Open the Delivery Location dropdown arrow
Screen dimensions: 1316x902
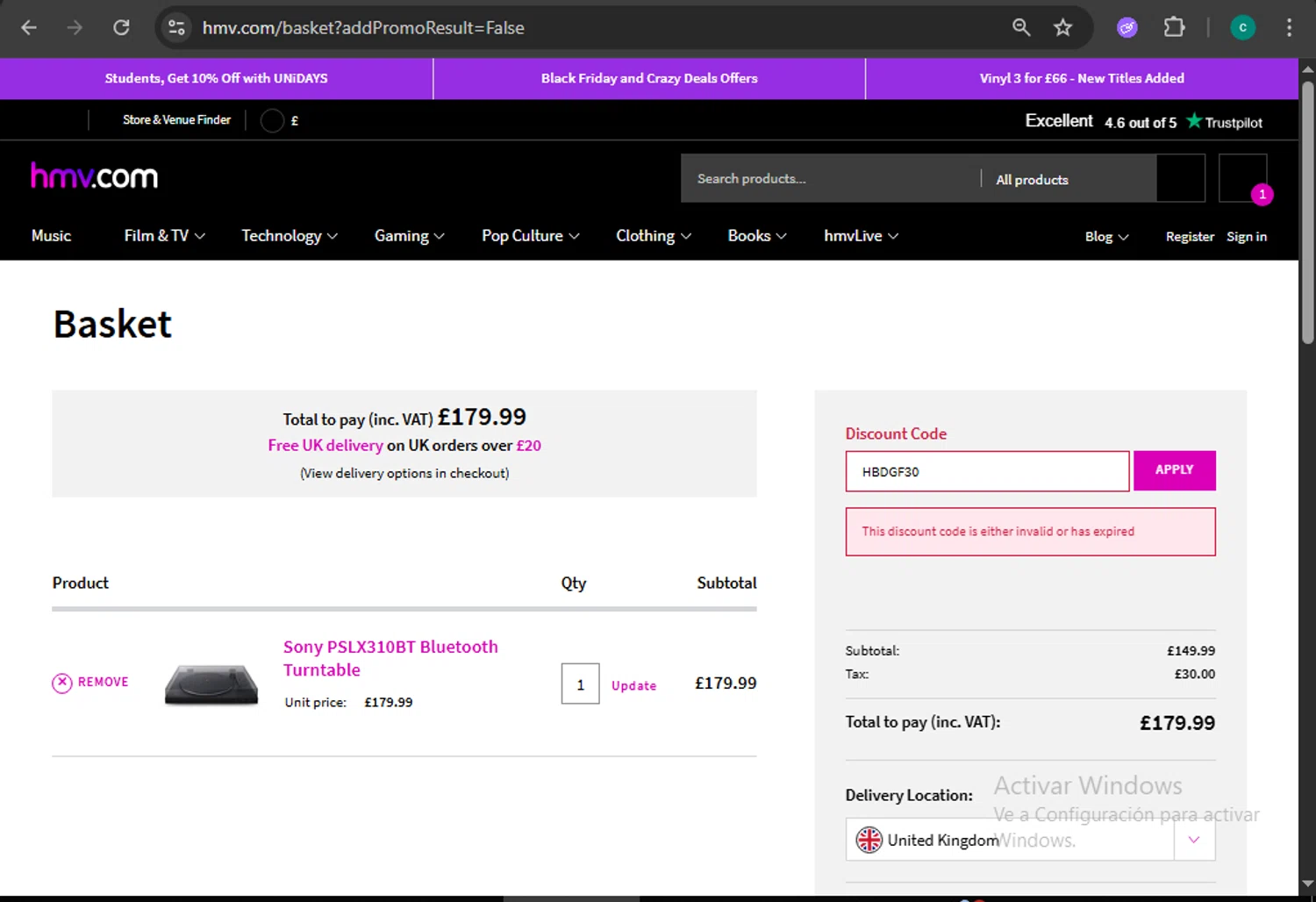(x=1194, y=840)
